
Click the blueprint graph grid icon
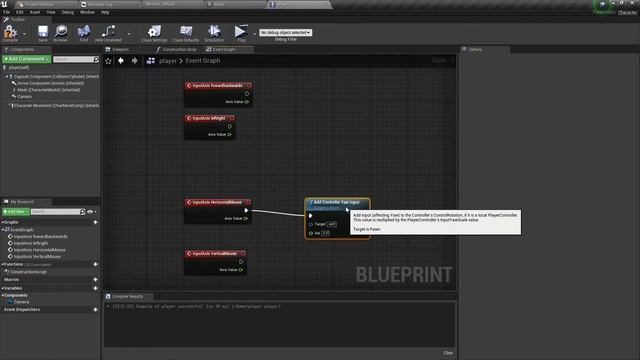pyautogui.click(x=151, y=60)
